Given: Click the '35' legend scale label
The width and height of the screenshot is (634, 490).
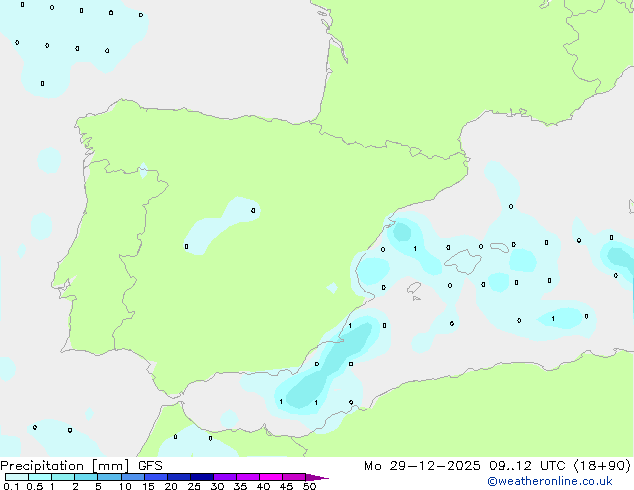Looking at the screenshot, I should click(x=240, y=486).
